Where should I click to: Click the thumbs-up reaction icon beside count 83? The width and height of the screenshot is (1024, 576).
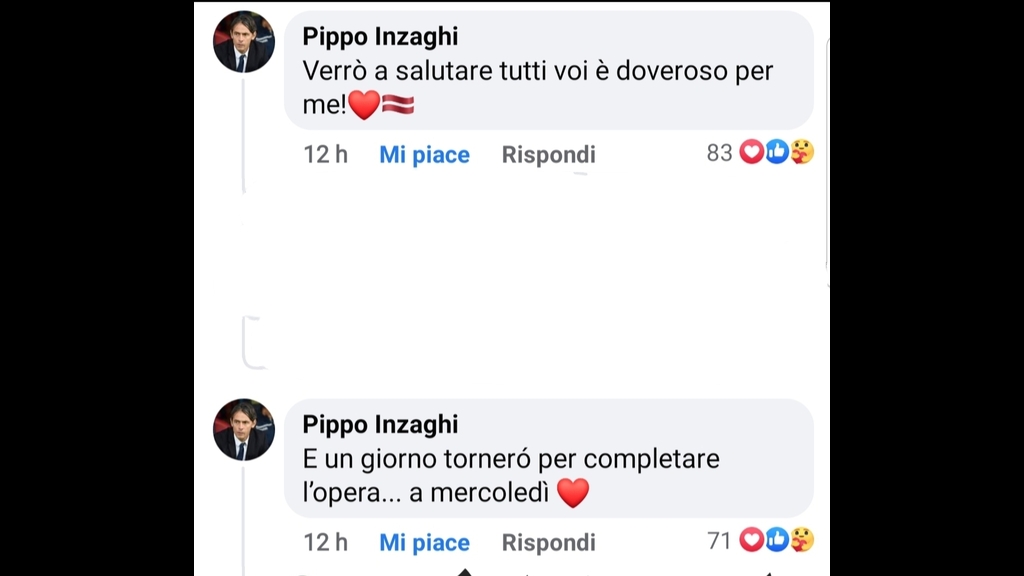click(x=777, y=152)
